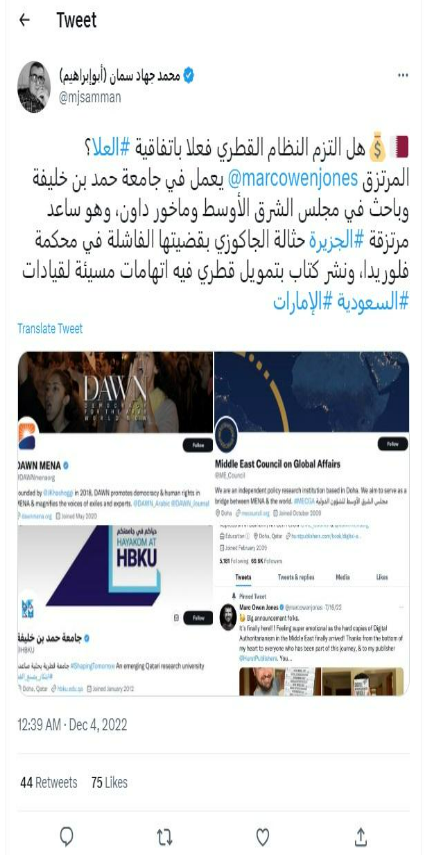424x856 pixels.
Task: Click the 12:39 AM · Dec 4, 2022 timestamp
Action: pos(73,724)
